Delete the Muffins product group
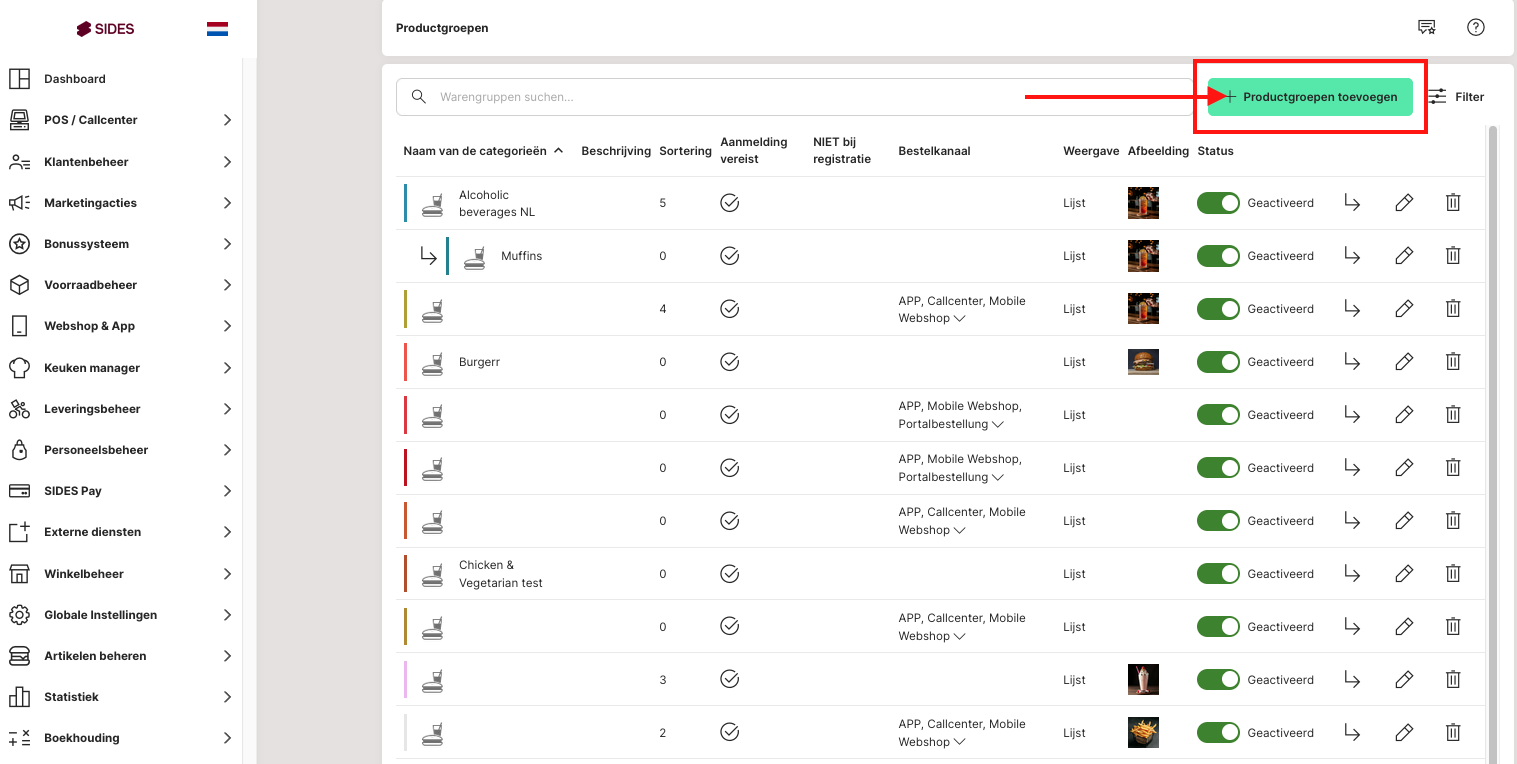Image resolution: width=1517 pixels, height=764 pixels. 1453,256
